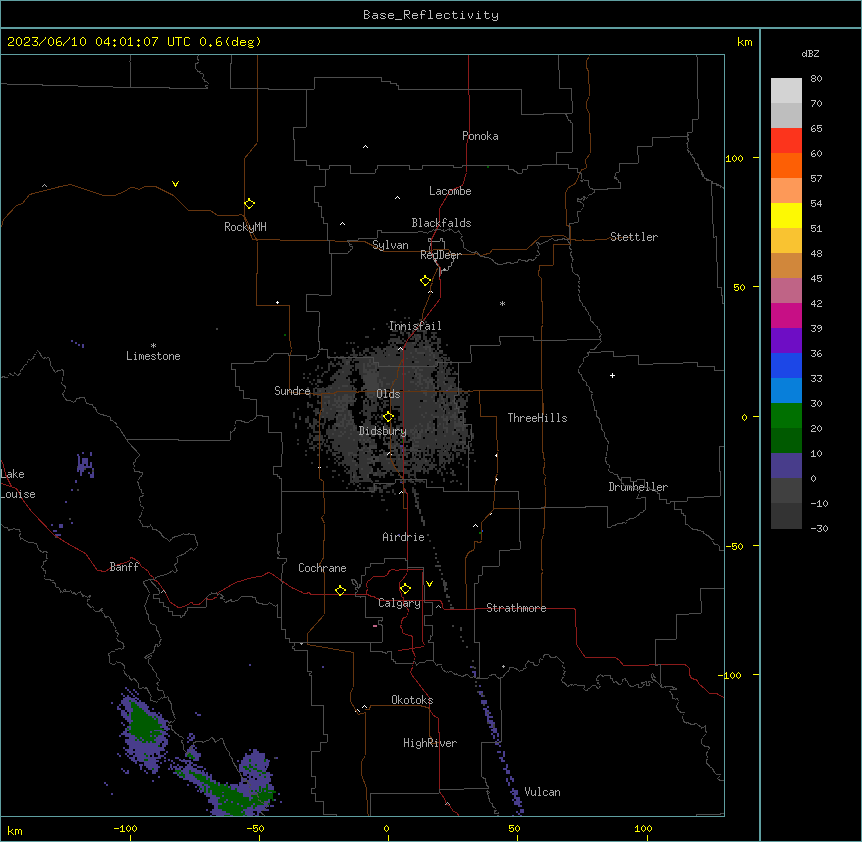Click the dBZ legend heading
This screenshot has width=862, height=842.
click(810, 53)
